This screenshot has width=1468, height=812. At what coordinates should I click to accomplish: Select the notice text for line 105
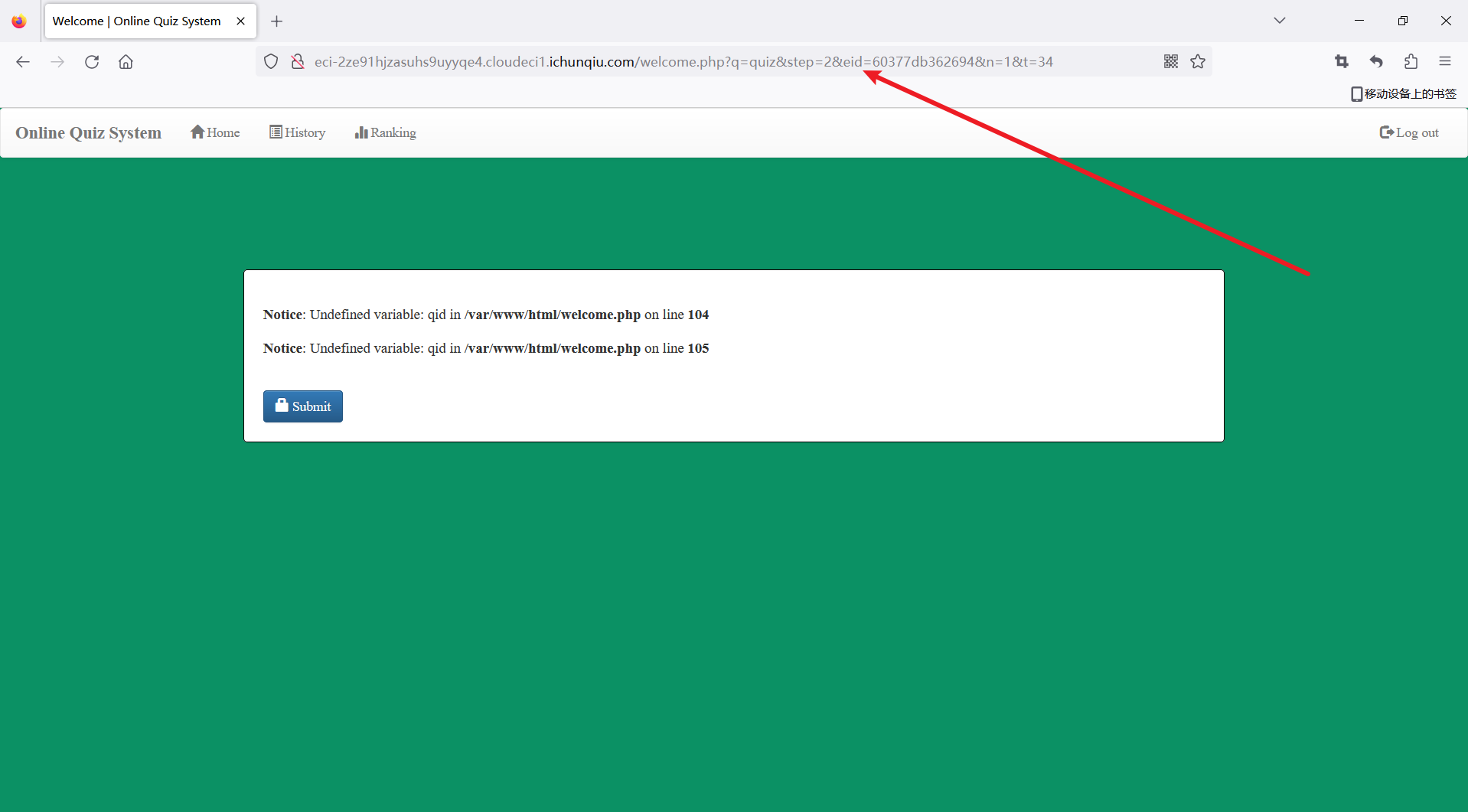(486, 348)
